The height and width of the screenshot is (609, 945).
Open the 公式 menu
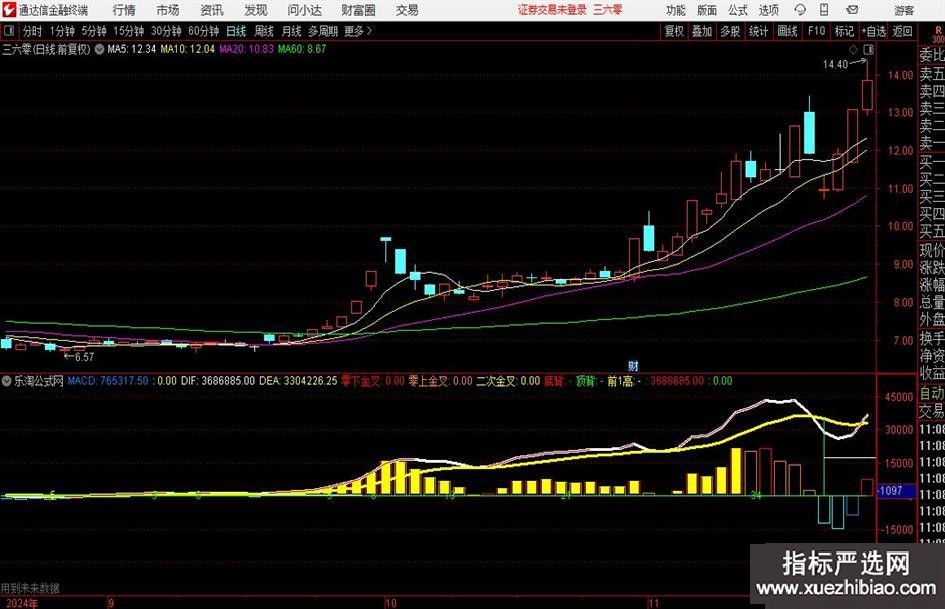(x=738, y=10)
